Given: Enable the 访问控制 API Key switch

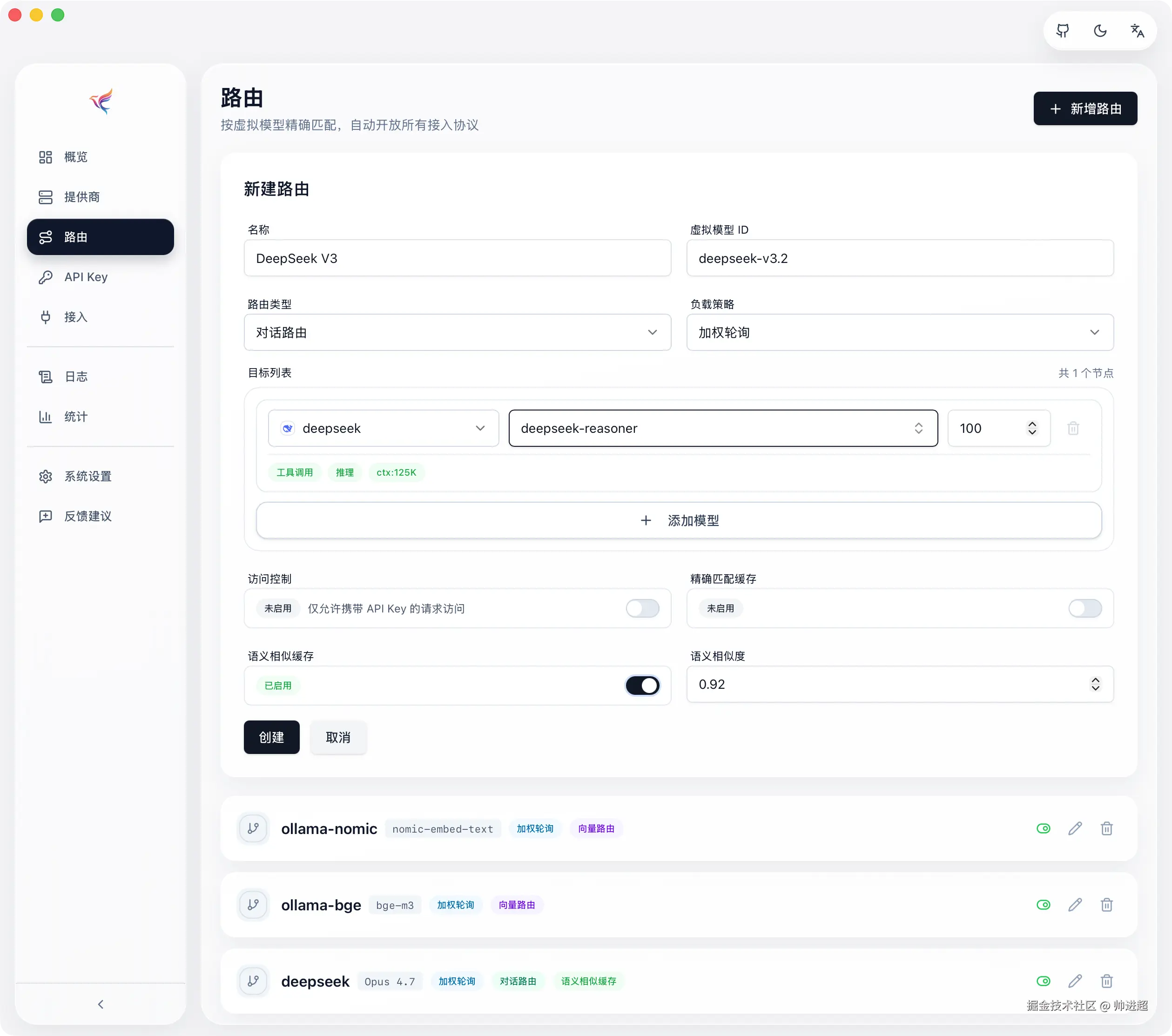Looking at the screenshot, I should (x=642, y=608).
